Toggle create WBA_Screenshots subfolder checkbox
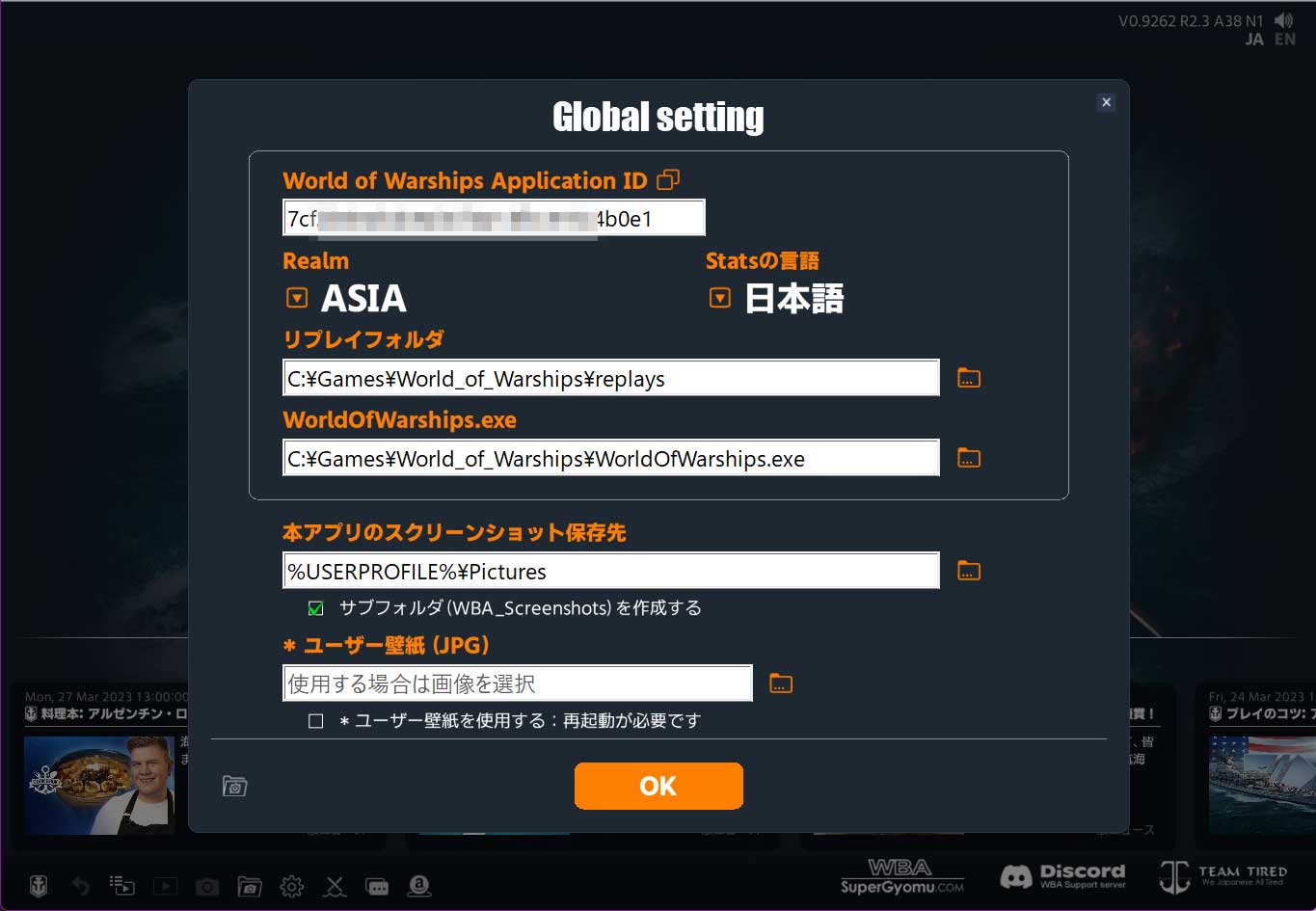The image size is (1316, 911). coord(315,608)
